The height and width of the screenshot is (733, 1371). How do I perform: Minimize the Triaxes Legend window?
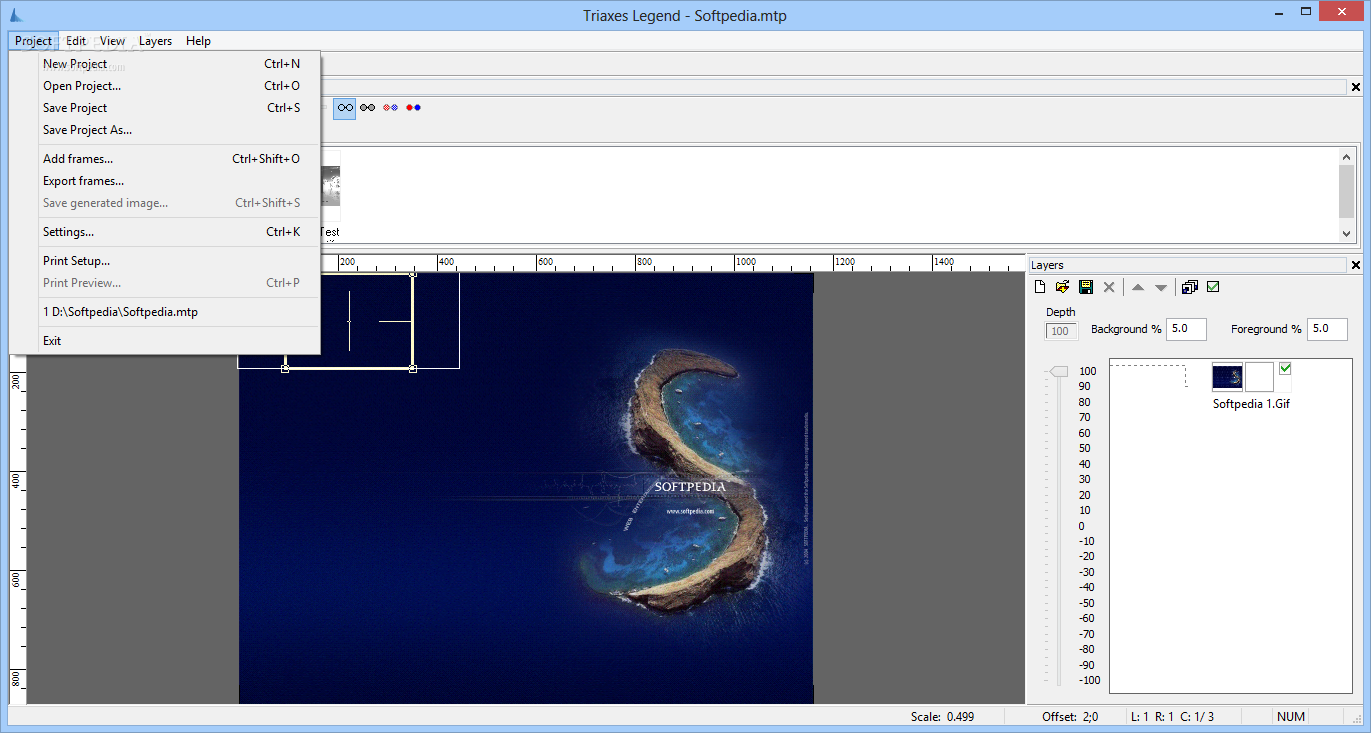tap(1279, 14)
